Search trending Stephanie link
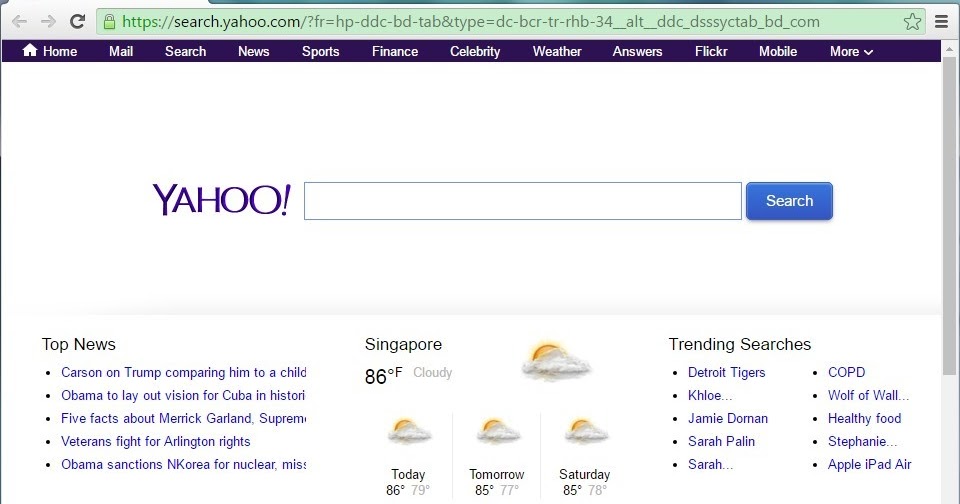This screenshot has height=504, width=960. [863, 442]
